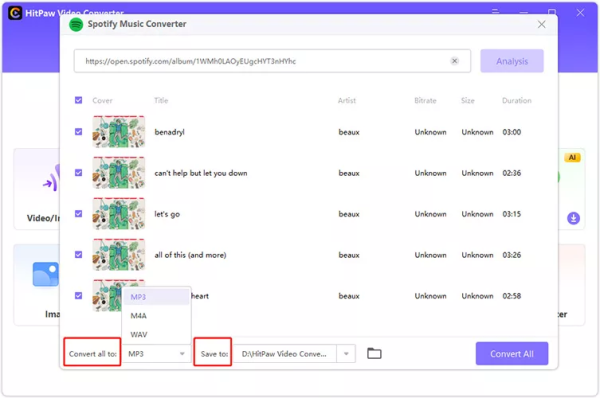
Task: Click the duration 02:58 cell
Action: [x=512, y=296]
